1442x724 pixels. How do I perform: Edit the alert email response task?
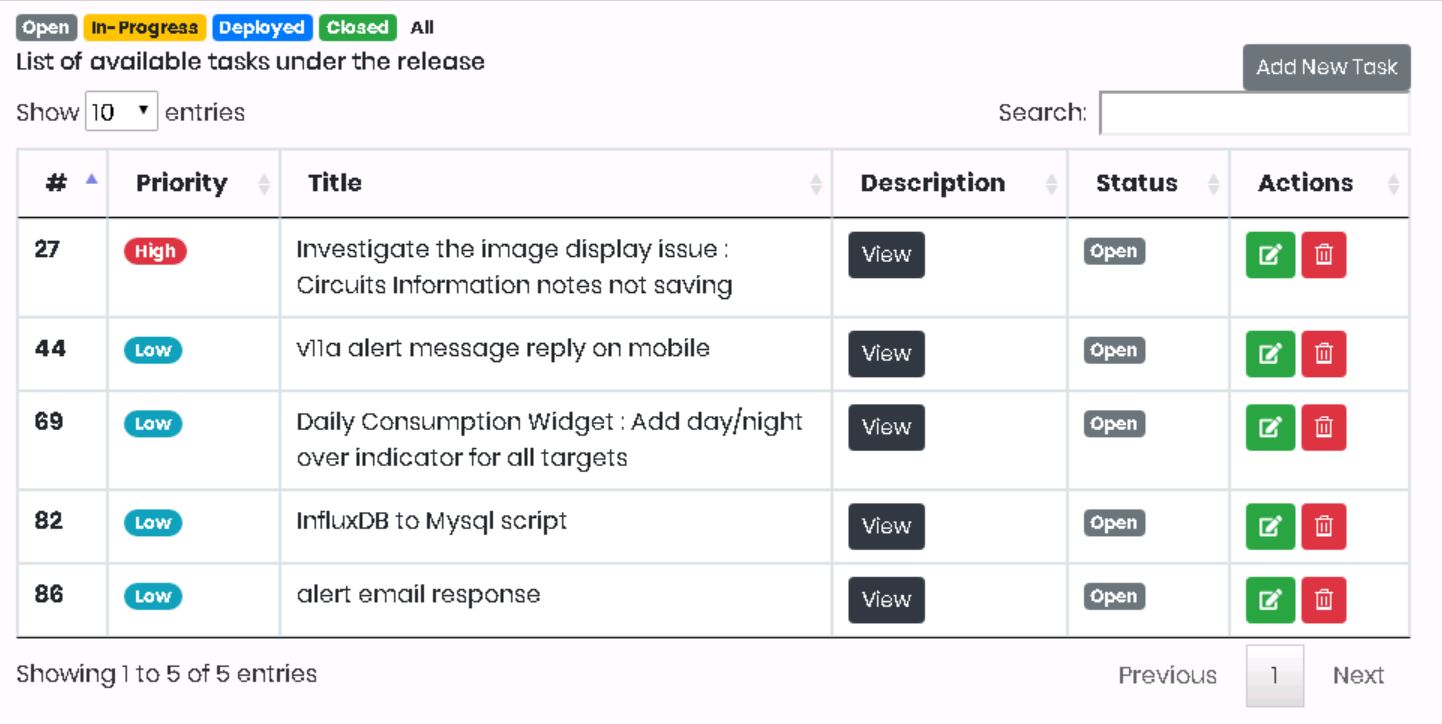(1270, 599)
